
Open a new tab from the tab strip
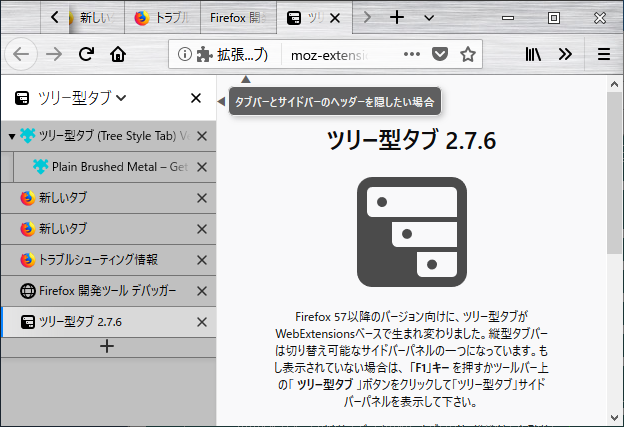coord(397,18)
